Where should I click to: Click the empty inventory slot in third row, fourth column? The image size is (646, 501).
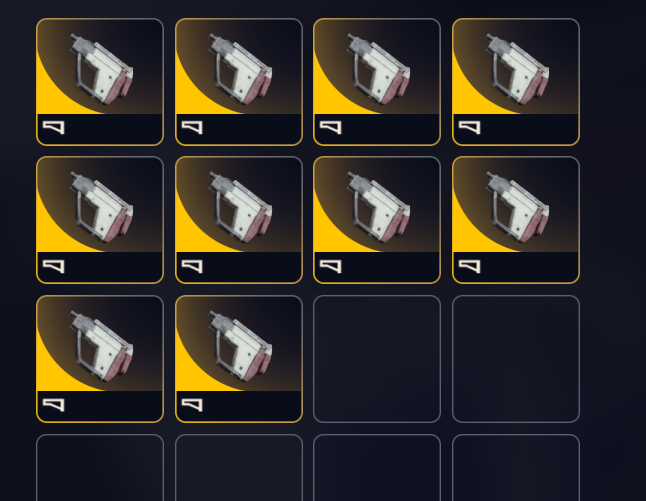[x=516, y=359]
